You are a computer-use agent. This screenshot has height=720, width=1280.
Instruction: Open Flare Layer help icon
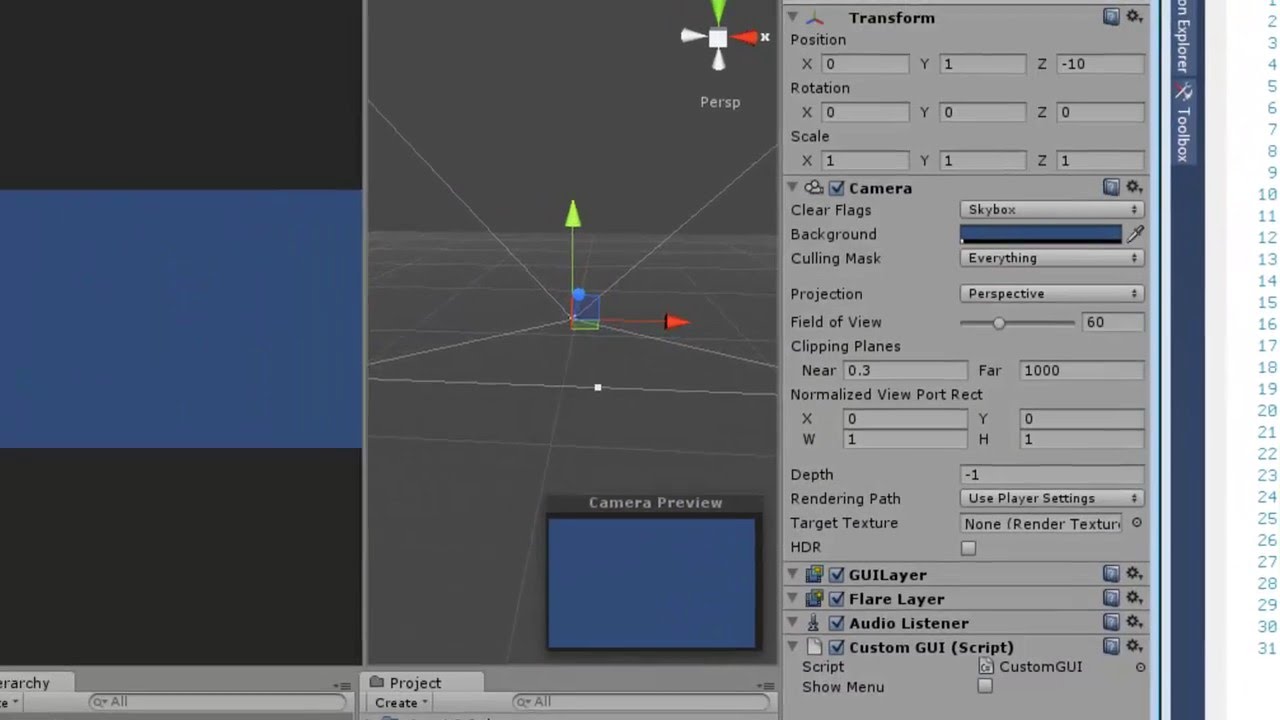1111,598
